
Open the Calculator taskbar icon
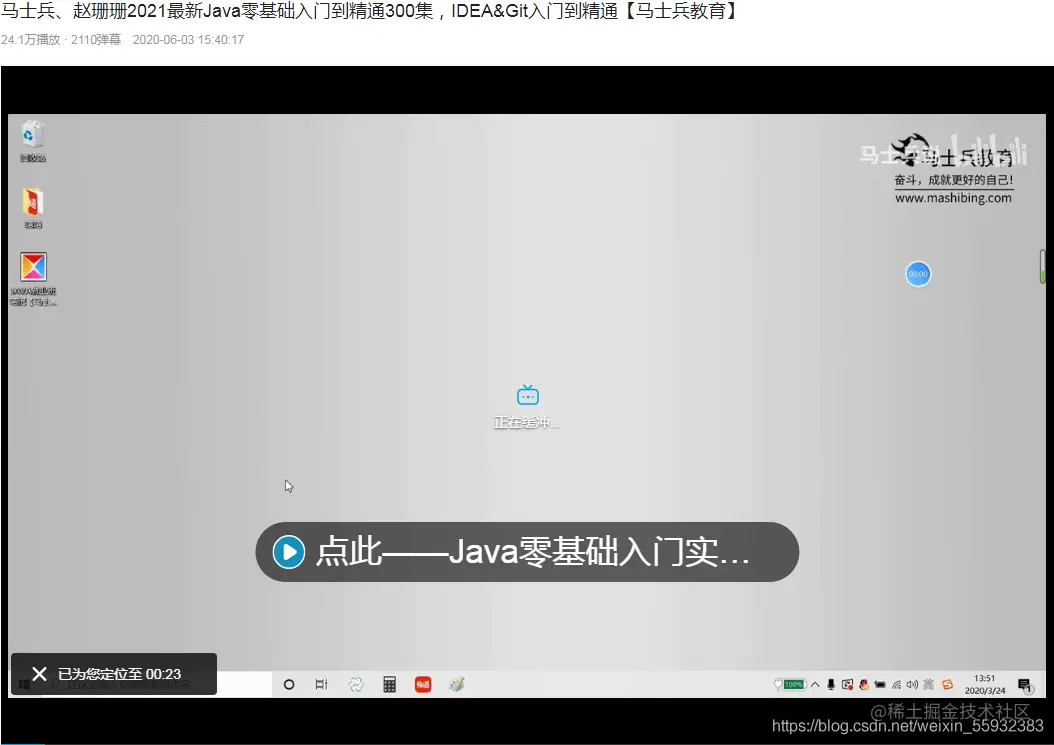[x=389, y=684]
